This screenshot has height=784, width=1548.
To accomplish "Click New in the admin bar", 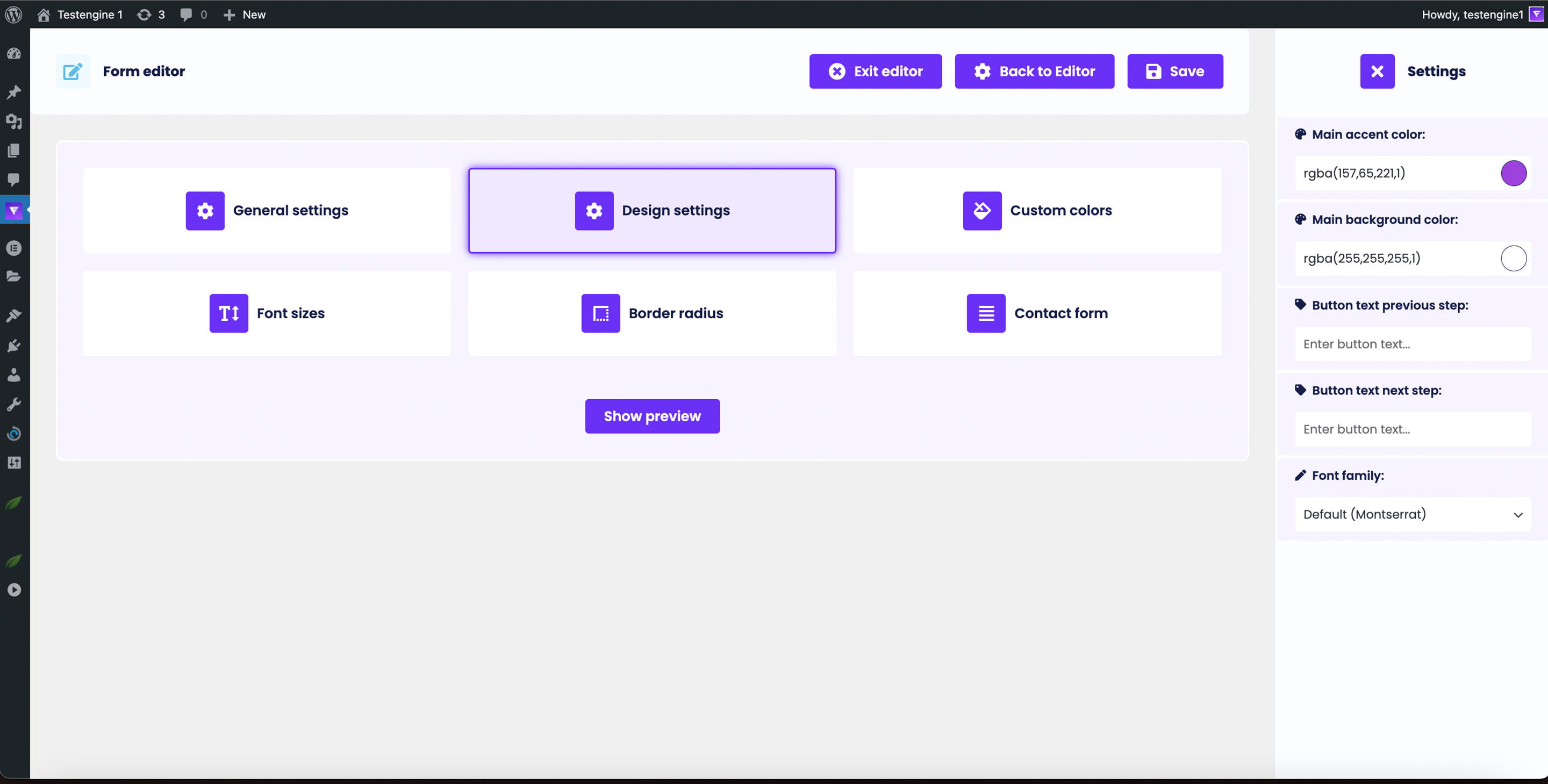I will [244, 15].
